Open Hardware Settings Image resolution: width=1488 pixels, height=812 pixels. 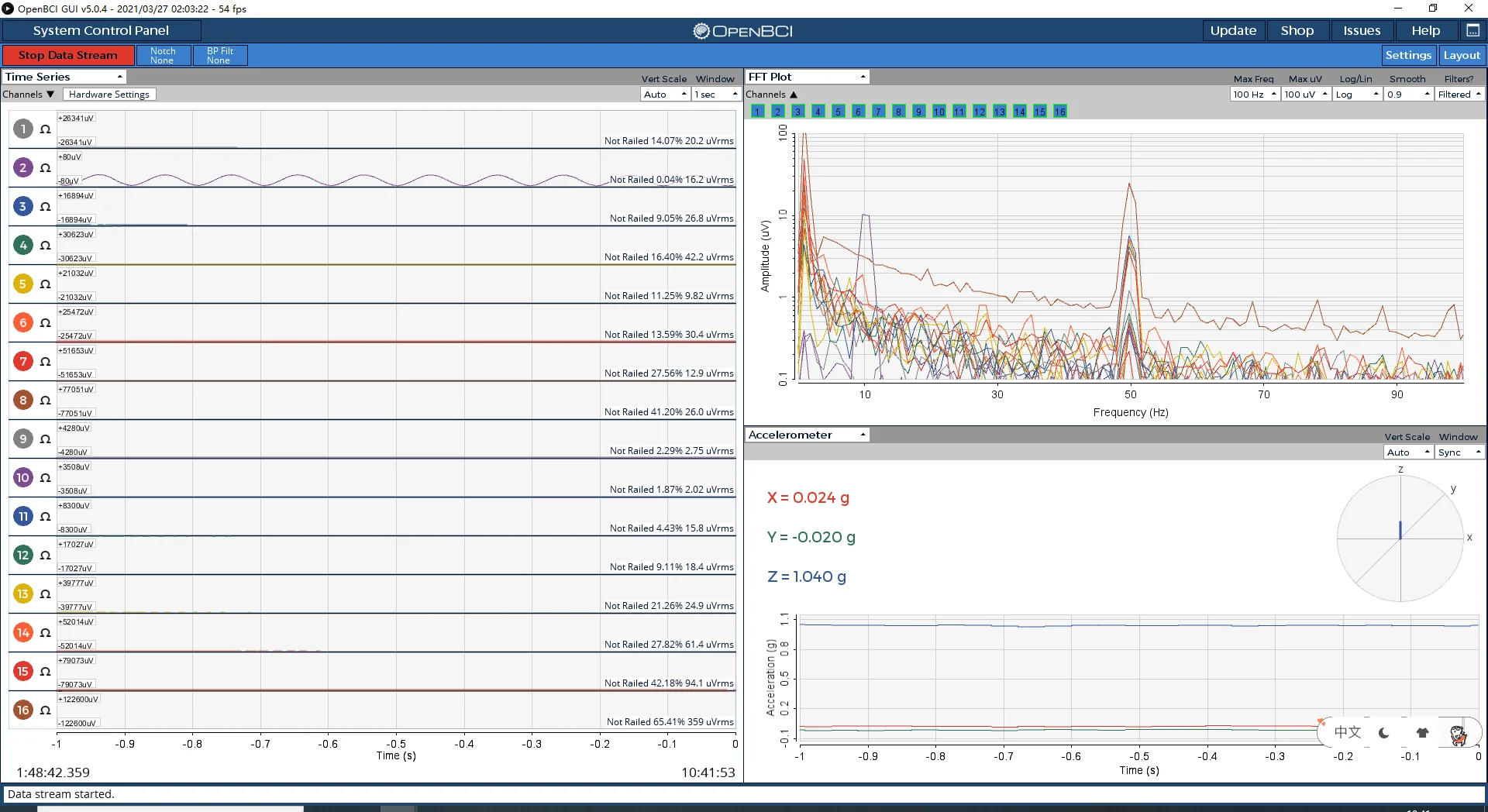(109, 95)
